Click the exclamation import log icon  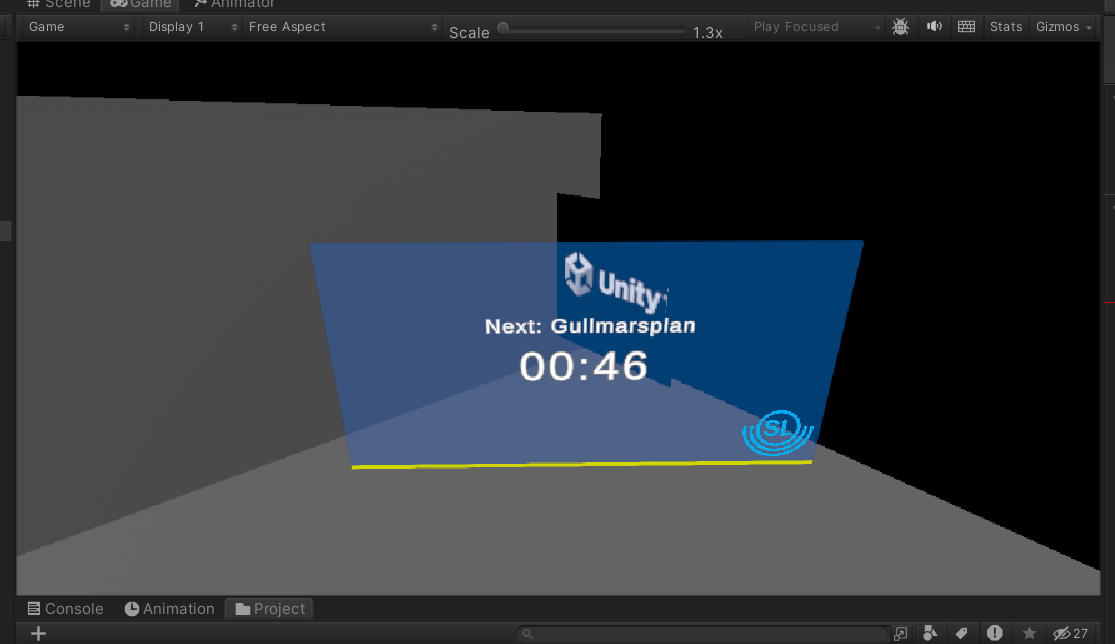click(994, 633)
